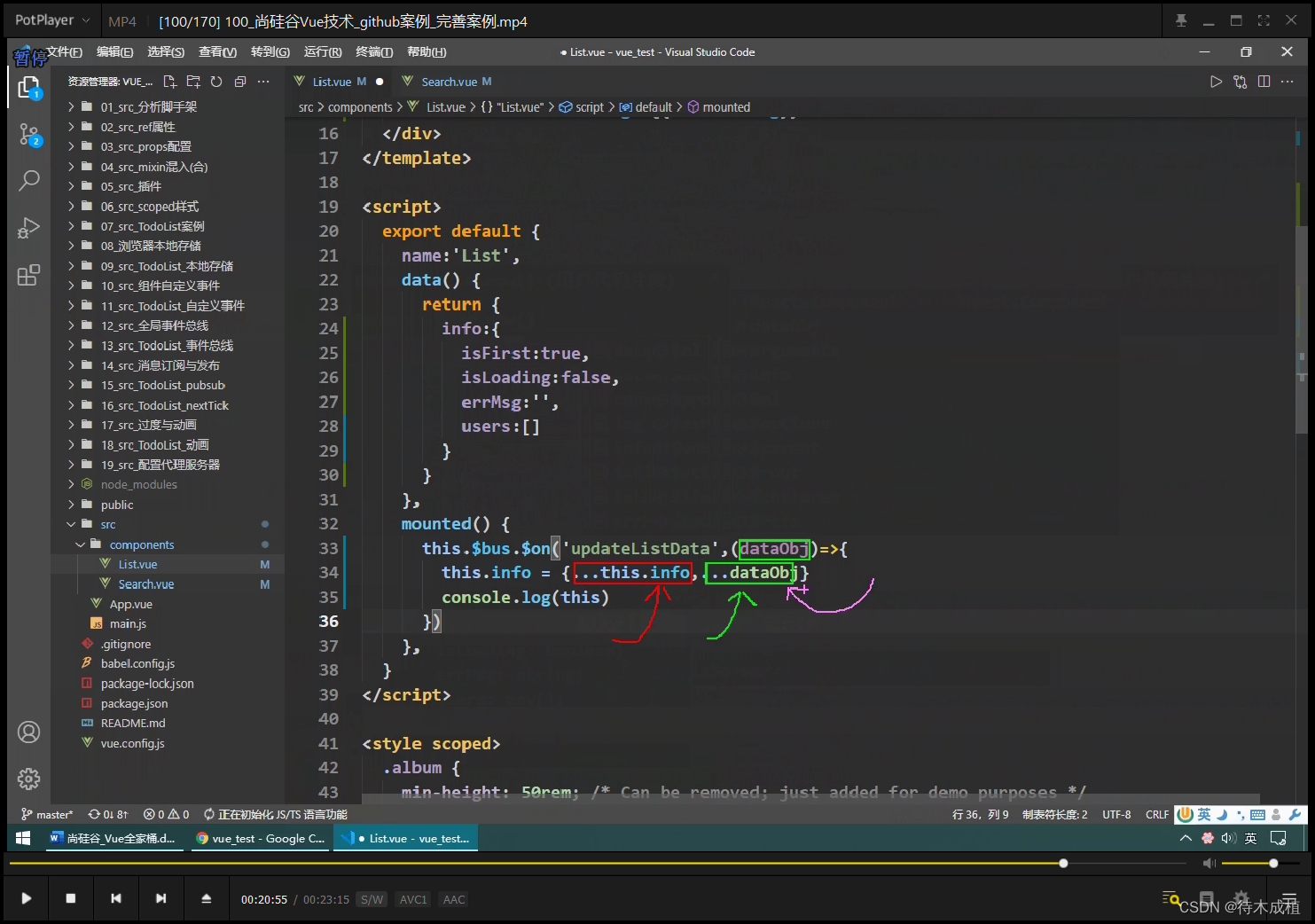Viewport: 1315px width, 924px height.
Task: Click the sync changes indicator in status bar
Action: (108, 814)
